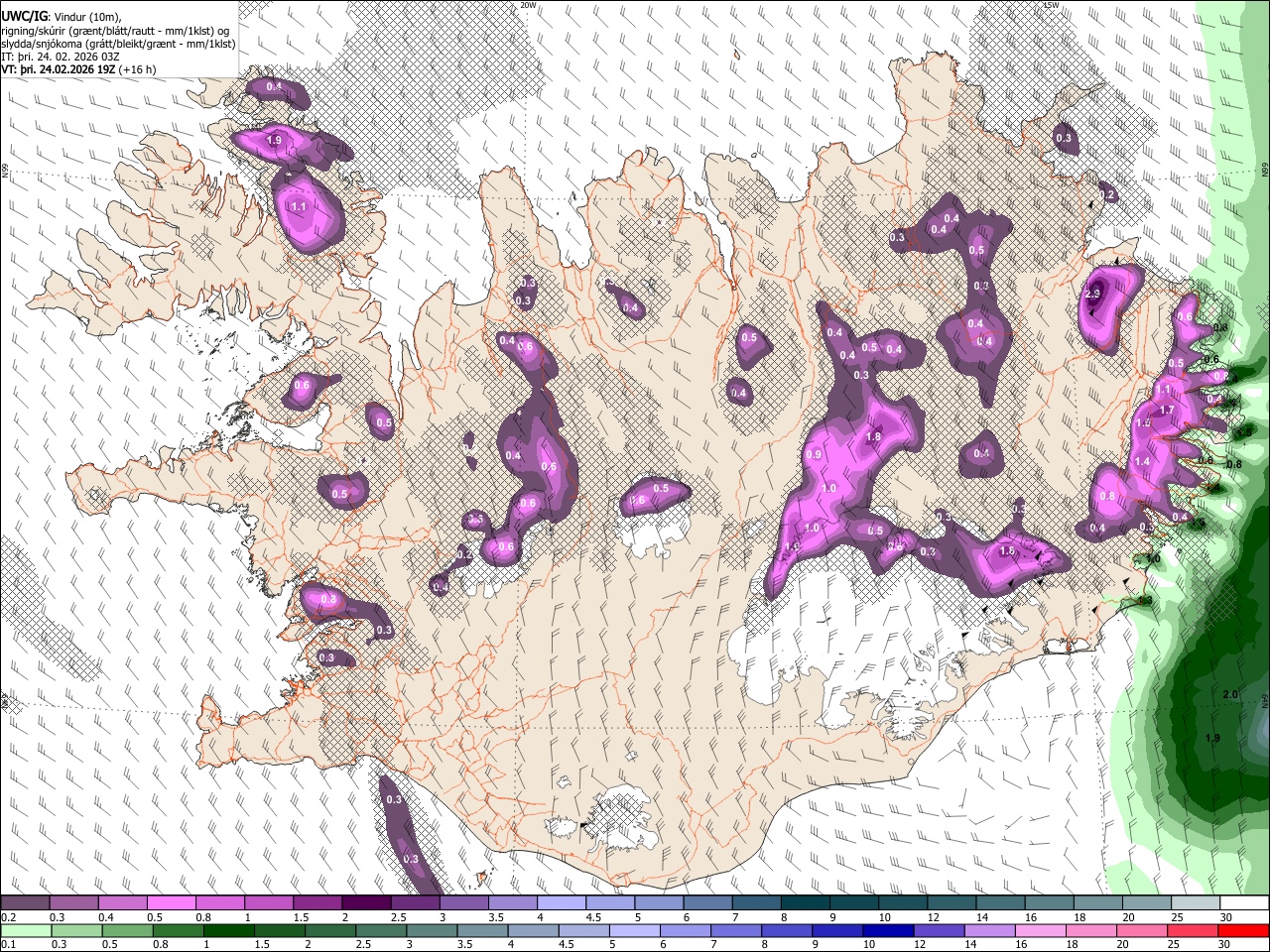This screenshot has width=1270, height=952.
Task: Click the 'IT: þri. 24. 02. 2026 03Z' line
Action: click(61, 57)
